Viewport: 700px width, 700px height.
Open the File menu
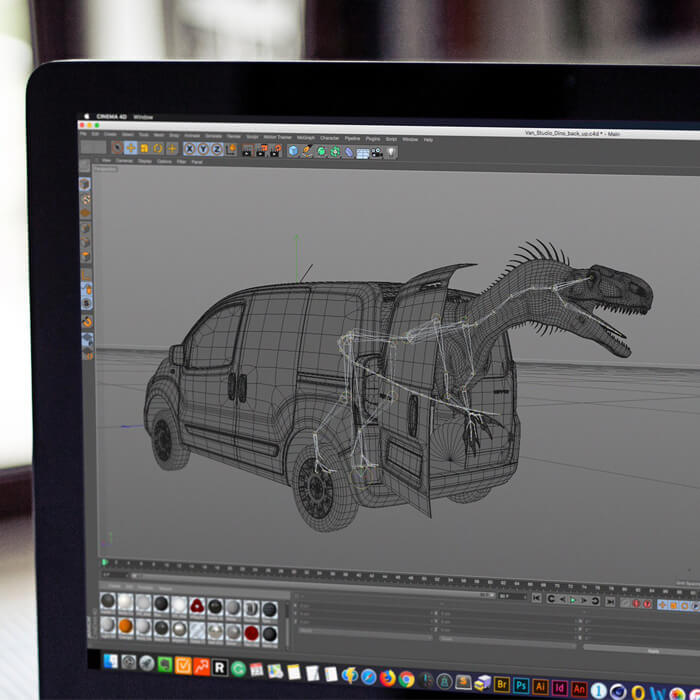(83, 133)
